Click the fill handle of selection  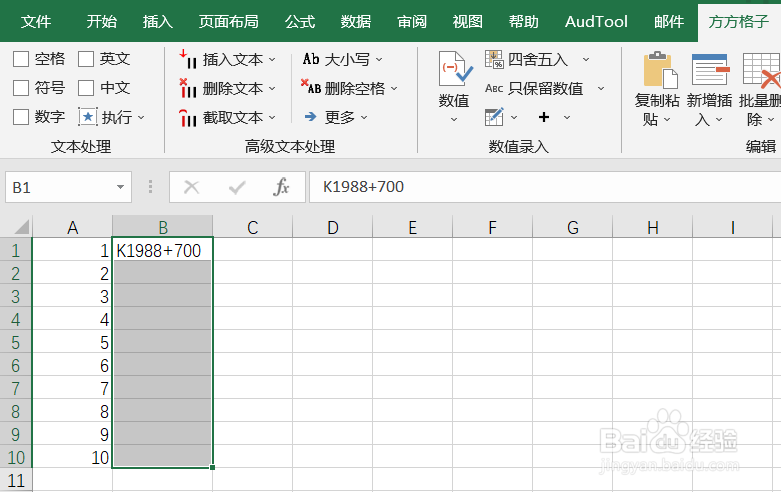click(x=213, y=467)
